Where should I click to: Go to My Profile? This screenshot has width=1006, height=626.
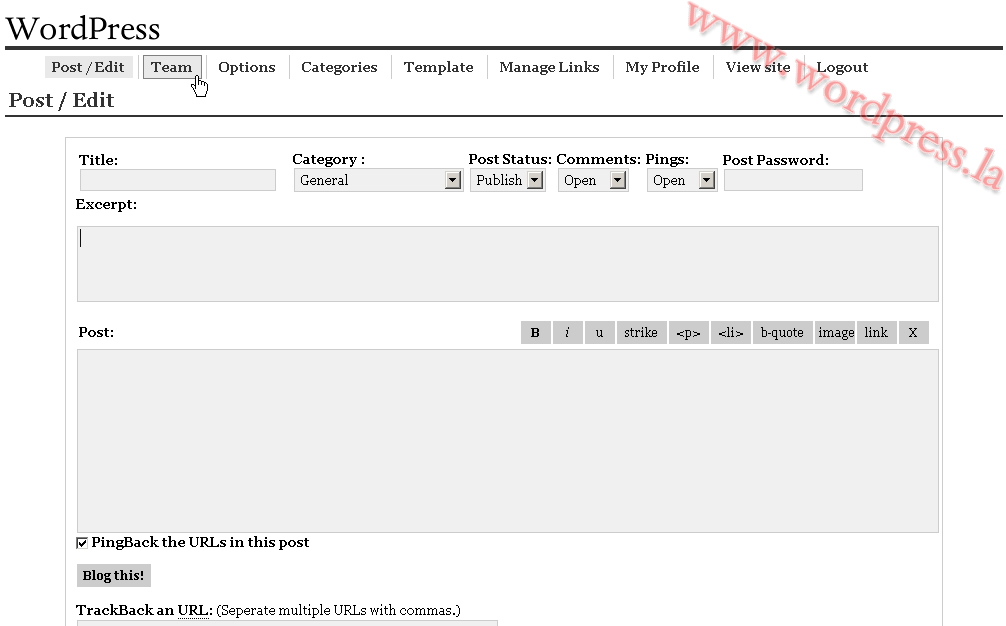(662, 67)
